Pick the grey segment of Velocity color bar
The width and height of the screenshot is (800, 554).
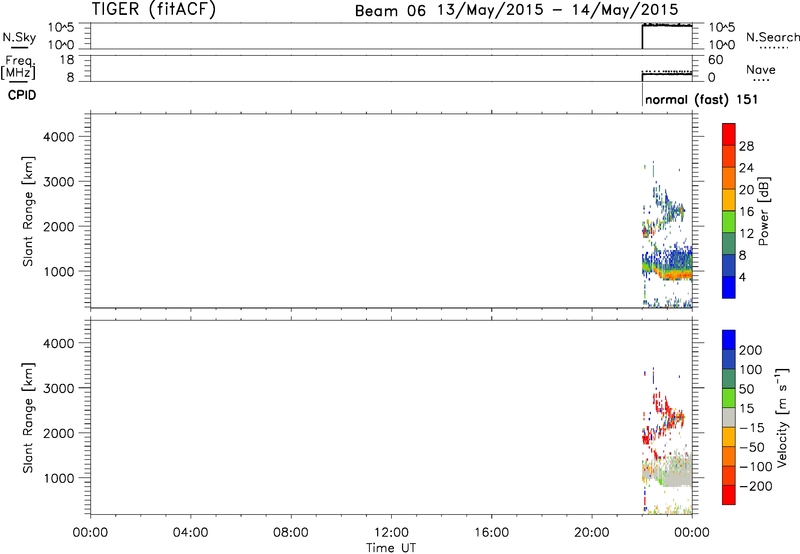pyautogui.click(x=729, y=417)
